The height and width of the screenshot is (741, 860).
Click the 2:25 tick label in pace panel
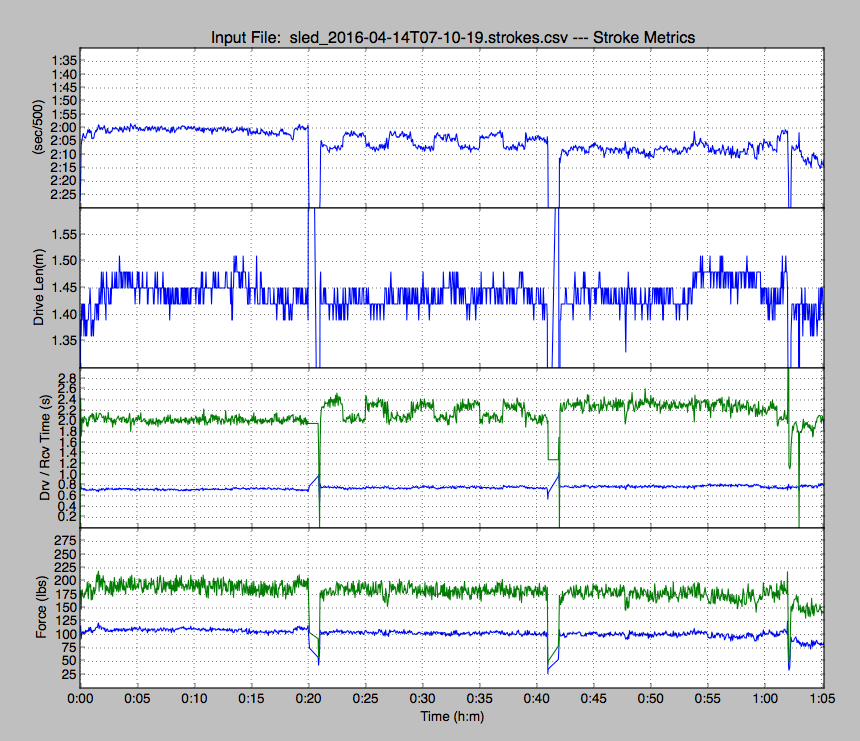tap(62, 193)
